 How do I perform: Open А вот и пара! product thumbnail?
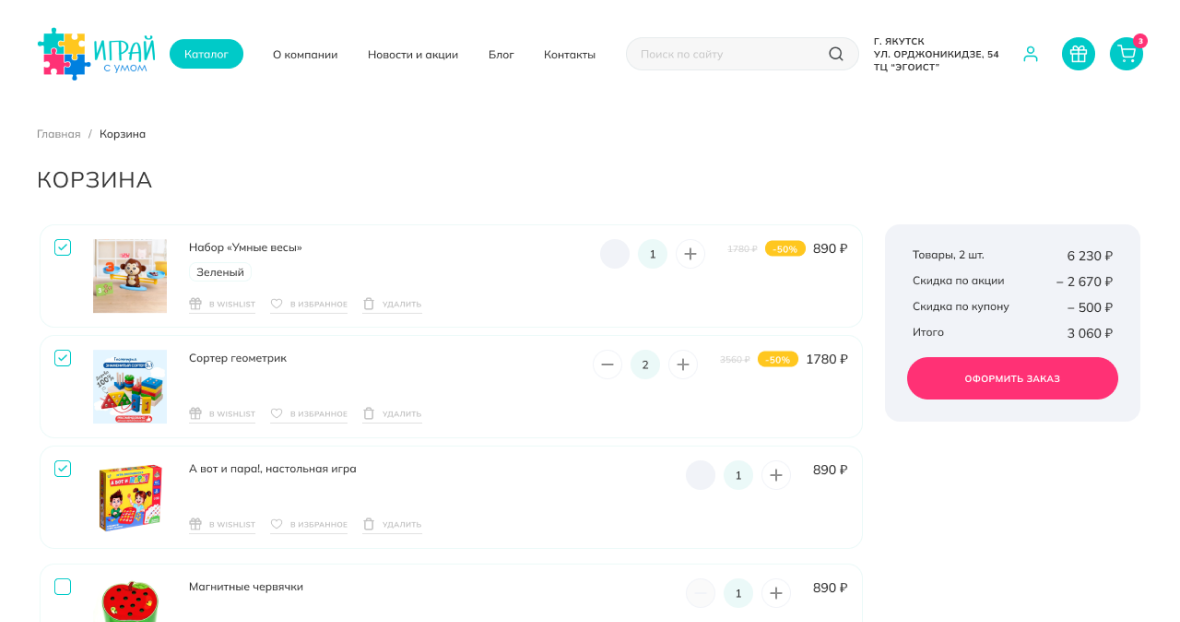point(129,497)
